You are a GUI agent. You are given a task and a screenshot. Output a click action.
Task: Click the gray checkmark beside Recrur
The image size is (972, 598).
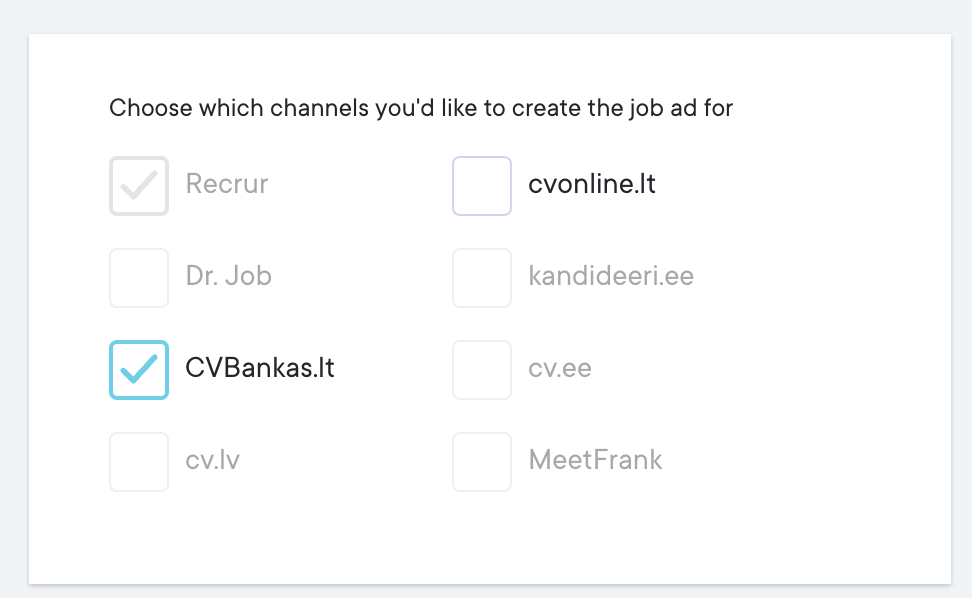coord(139,186)
